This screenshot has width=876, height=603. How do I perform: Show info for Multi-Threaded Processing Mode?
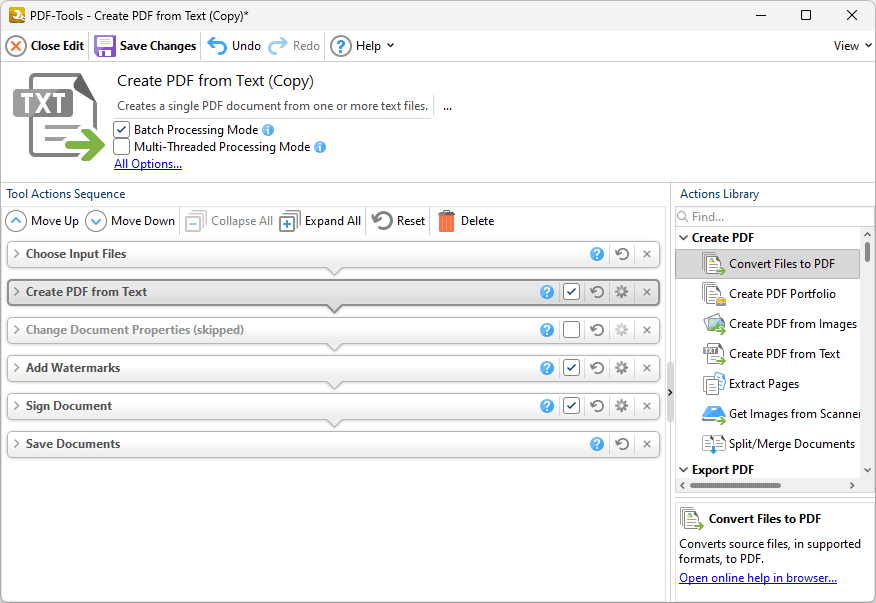320,147
